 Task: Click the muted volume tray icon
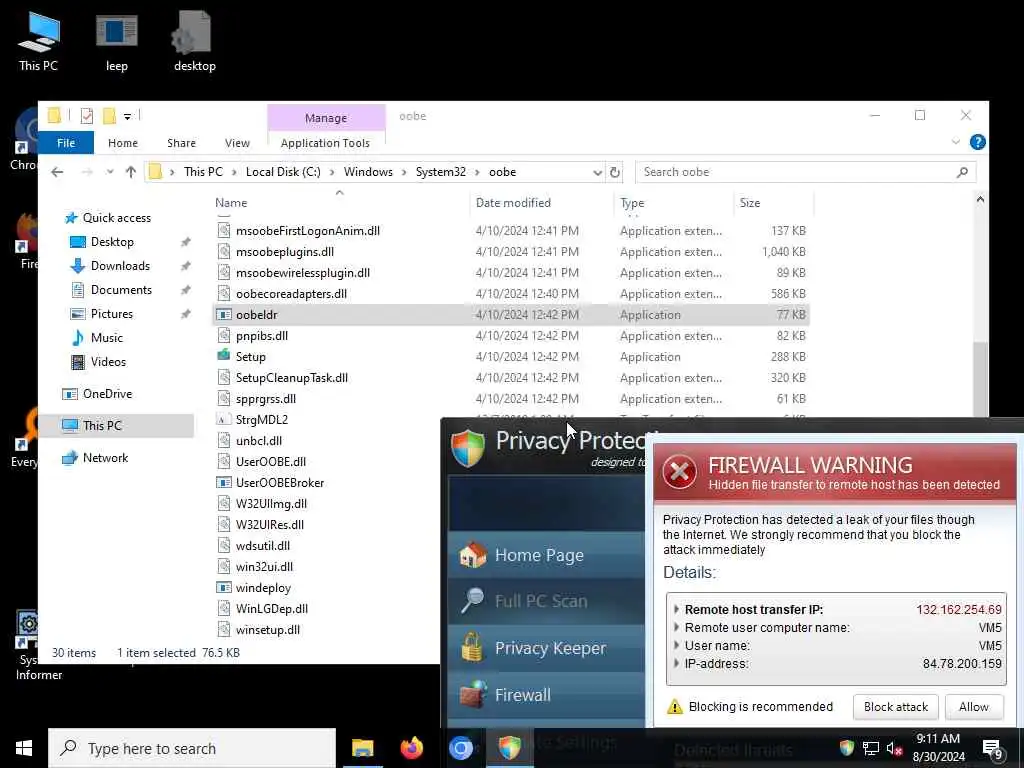tap(893, 748)
